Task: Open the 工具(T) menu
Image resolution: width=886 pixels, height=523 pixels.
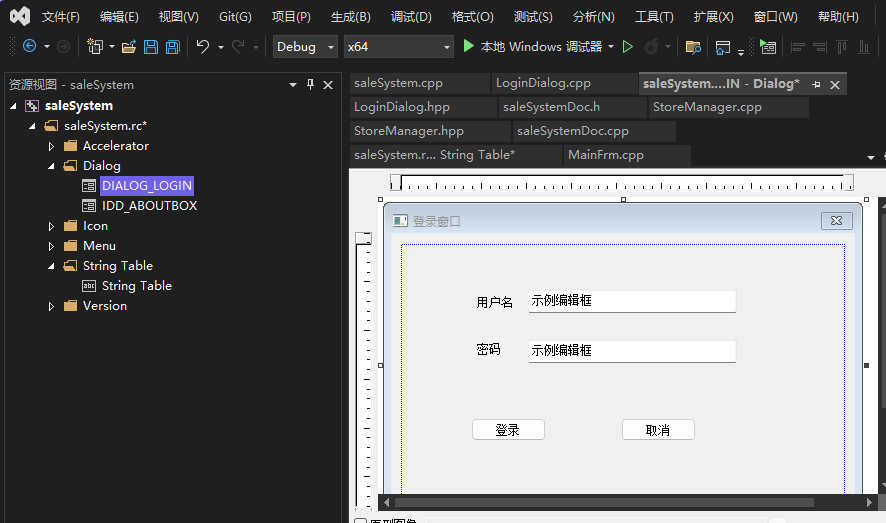Action: click(x=654, y=17)
